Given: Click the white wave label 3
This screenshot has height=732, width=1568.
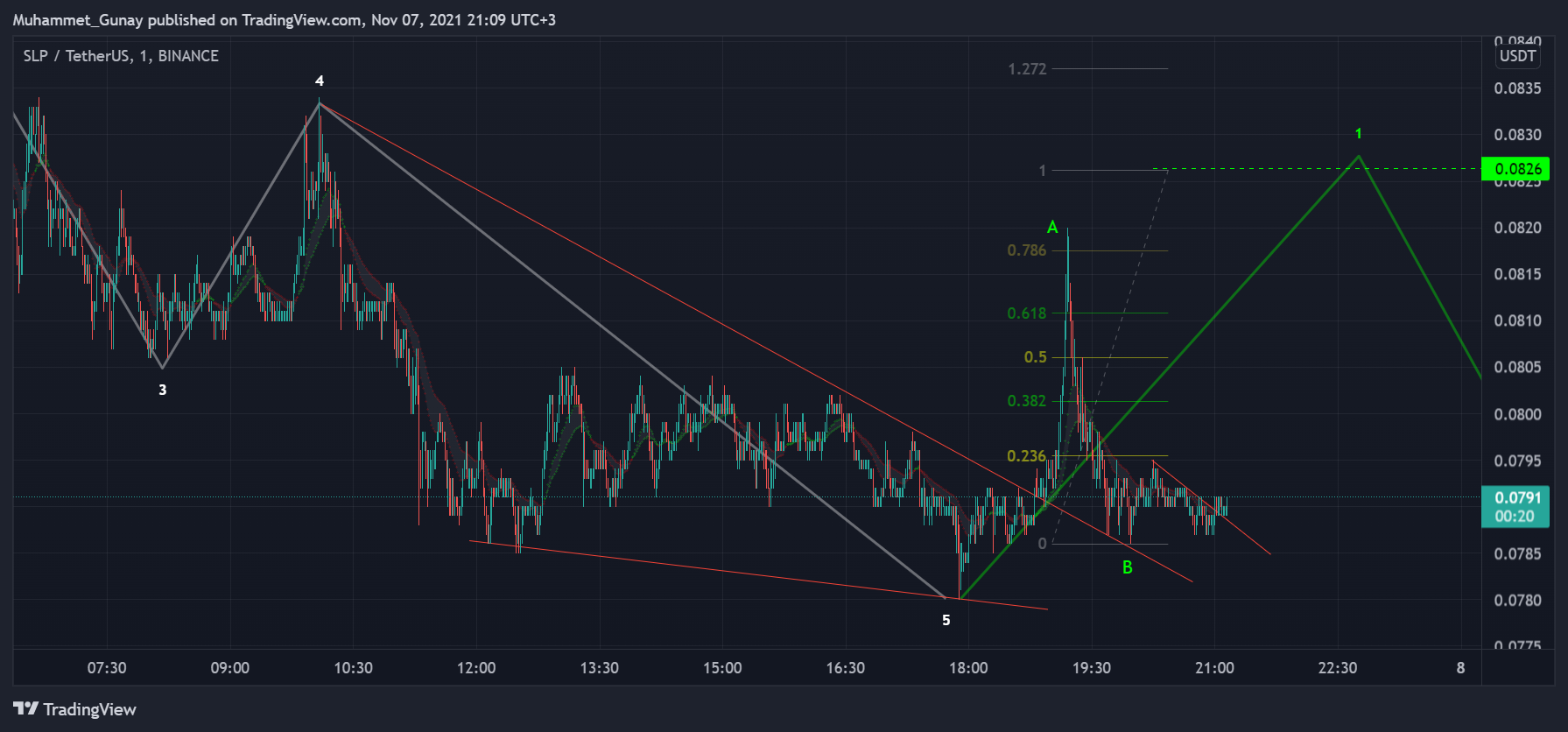Looking at the screenshot, I should click(163, 390).
